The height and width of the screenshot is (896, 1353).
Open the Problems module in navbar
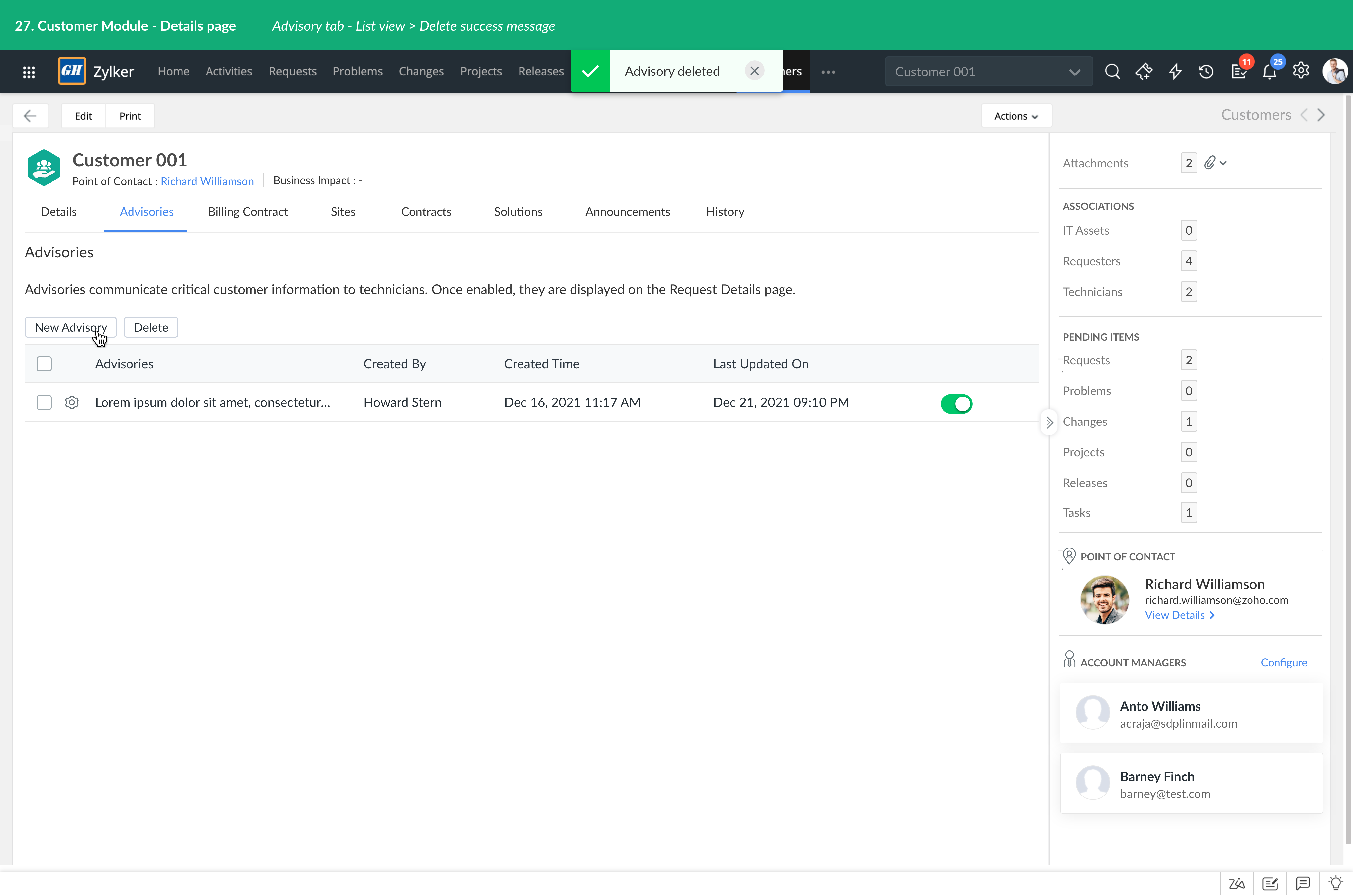click(357, 72)
